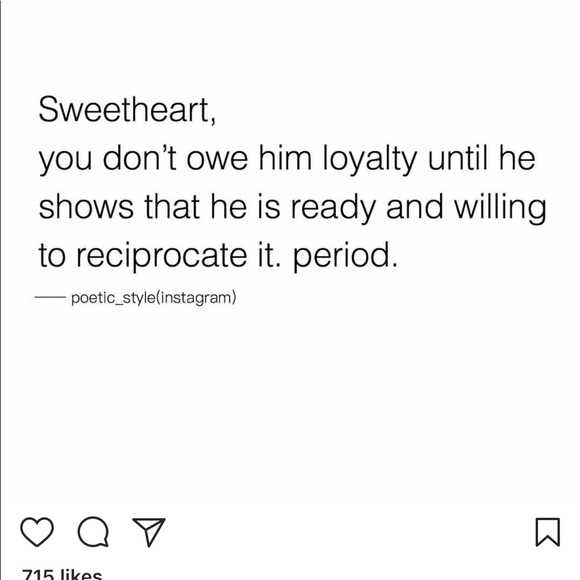Click the word "shows" in the quote

[x=86, y=207]
